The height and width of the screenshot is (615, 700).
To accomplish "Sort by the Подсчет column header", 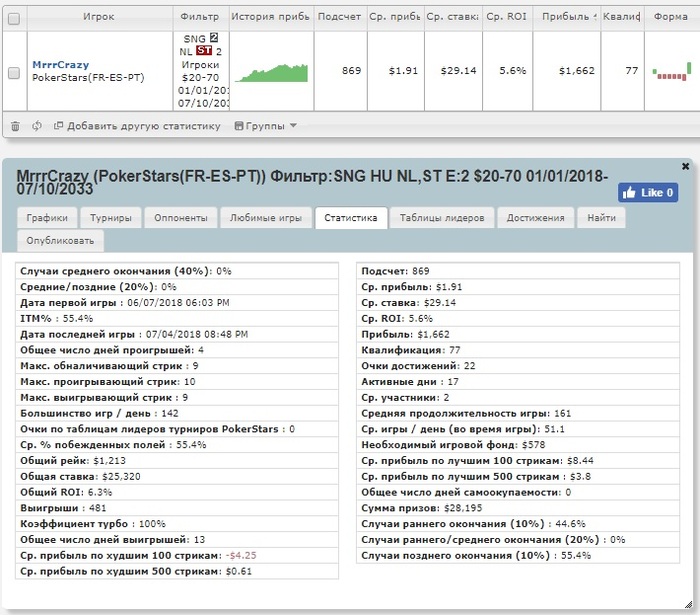I will coord(339,17).
